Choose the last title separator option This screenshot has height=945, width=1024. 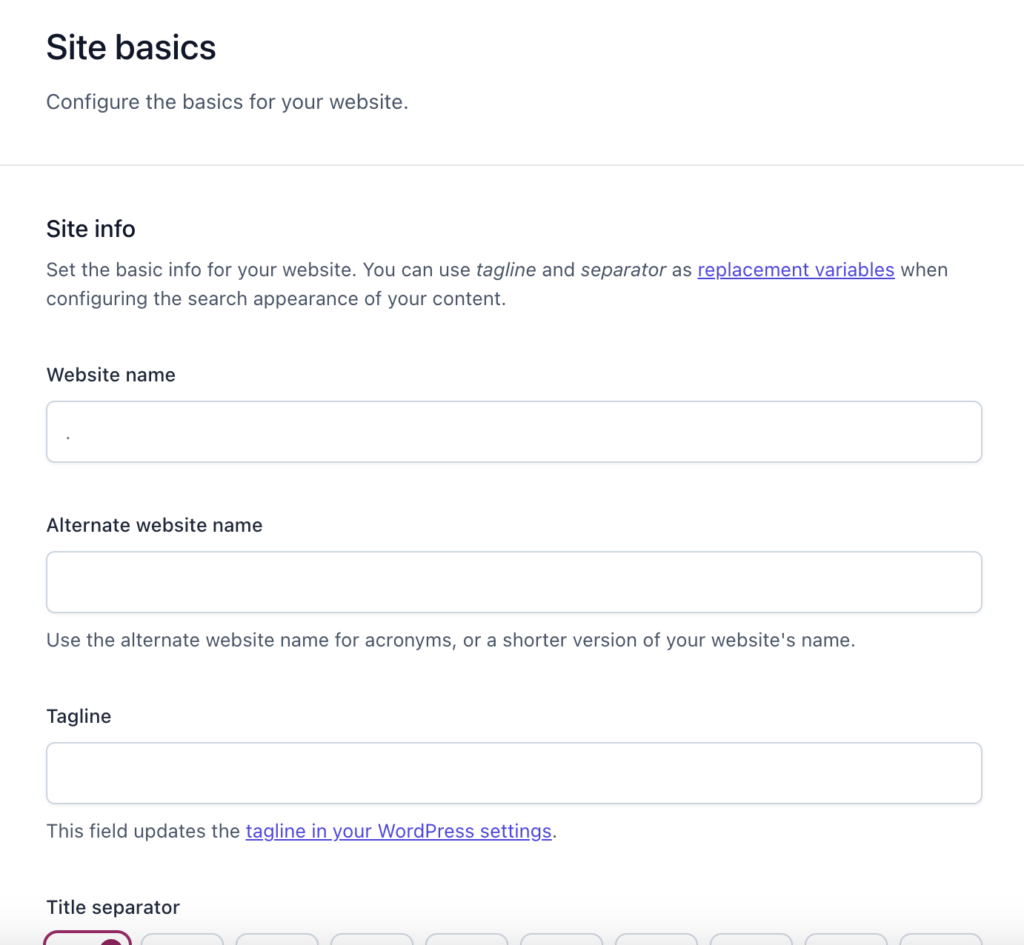[x=940, y=939]
